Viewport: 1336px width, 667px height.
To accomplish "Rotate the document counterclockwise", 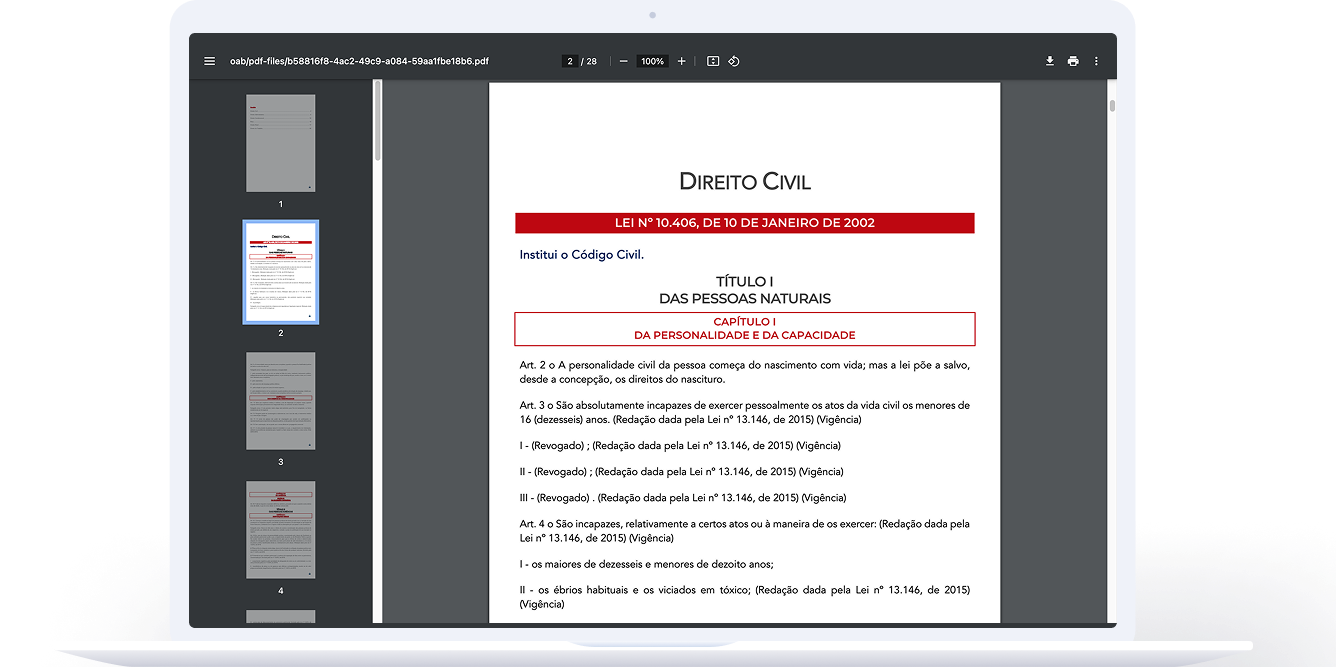I will 734,61.
